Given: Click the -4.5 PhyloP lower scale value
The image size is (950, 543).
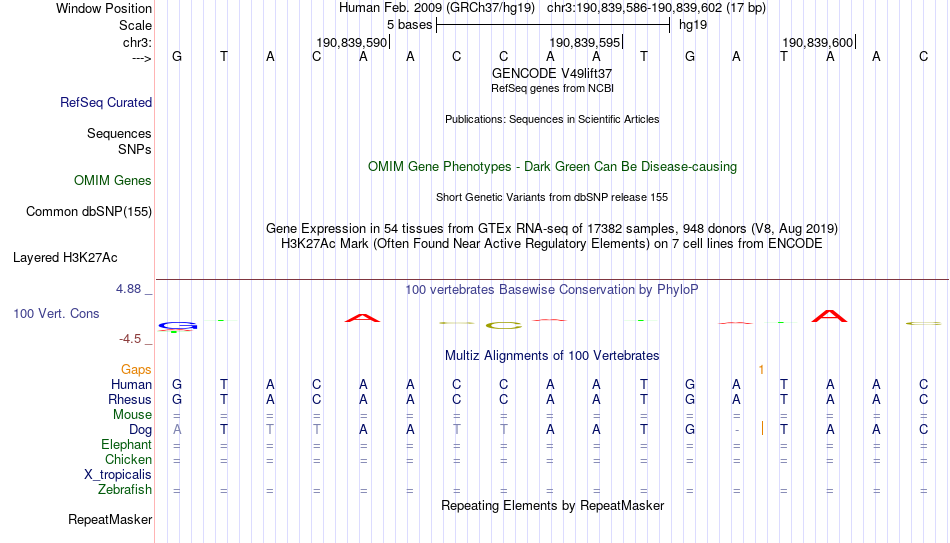Looking at the screenshot, I should click(130, 339).
